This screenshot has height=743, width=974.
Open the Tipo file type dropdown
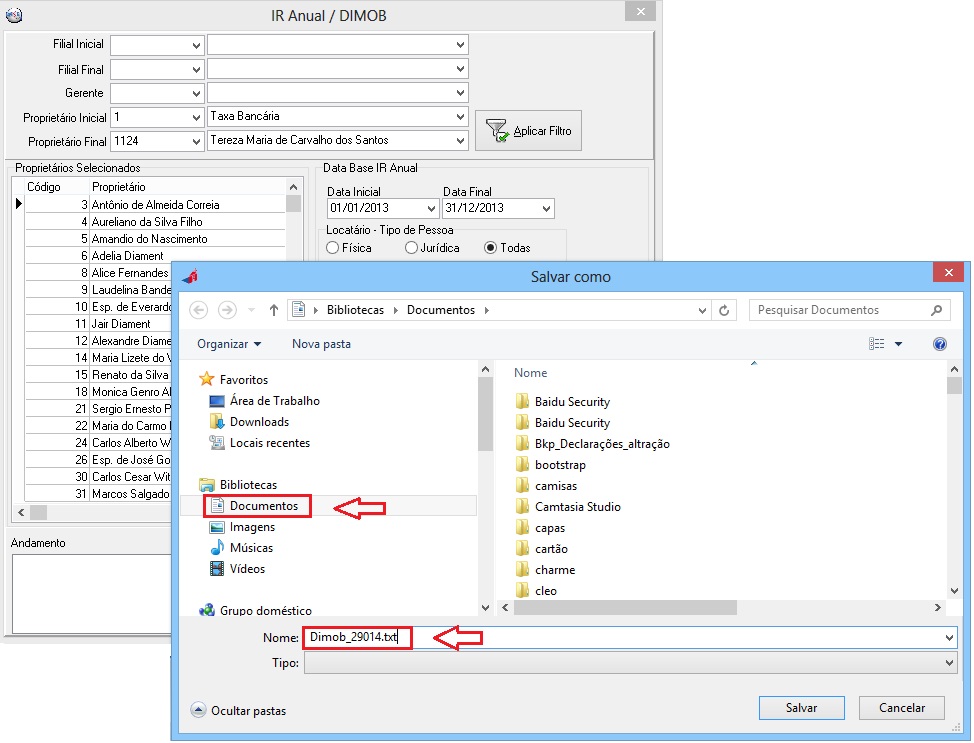pyautogui.click(x=949, y=663)
